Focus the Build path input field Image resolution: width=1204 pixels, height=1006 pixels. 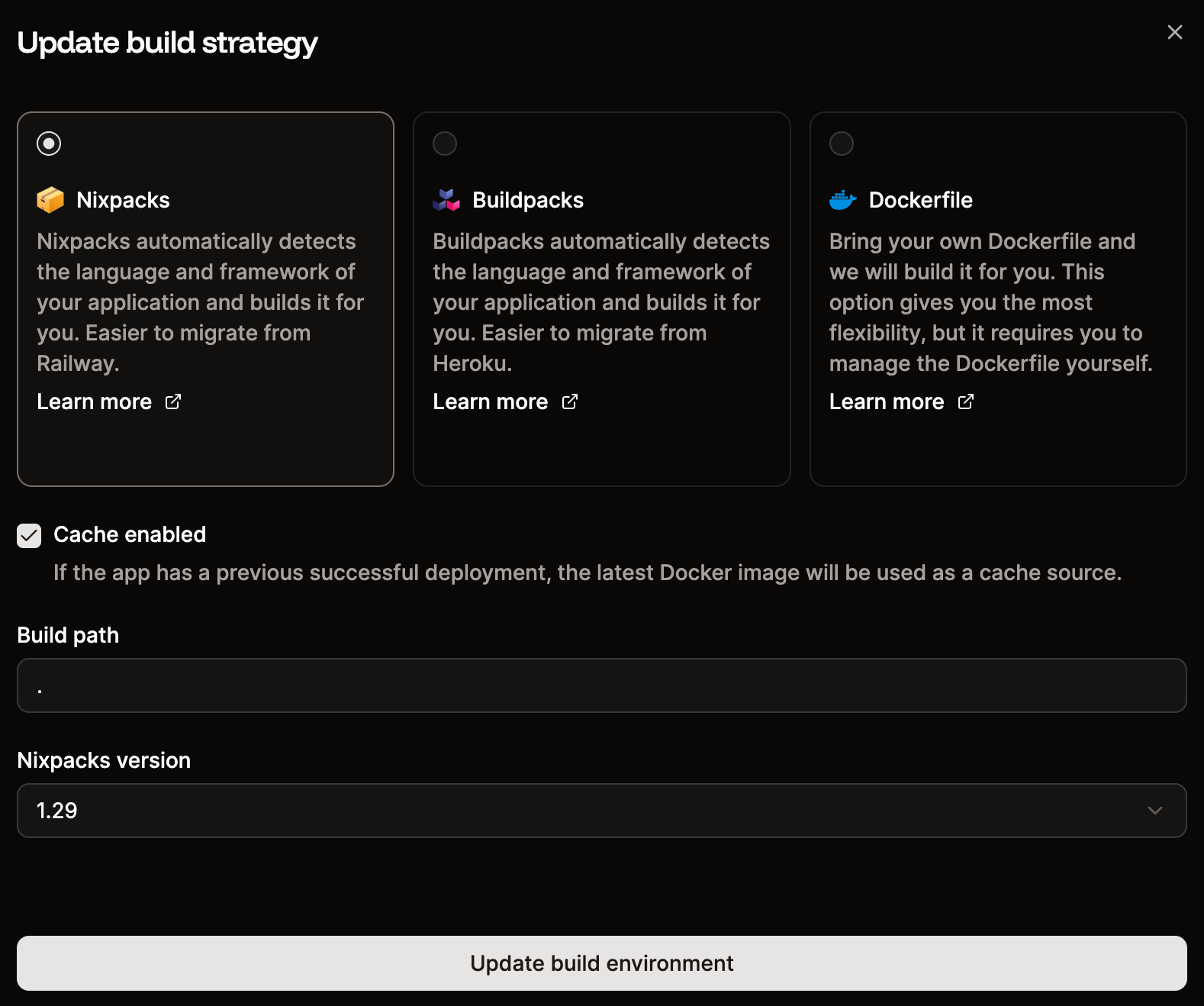point(602,685)
